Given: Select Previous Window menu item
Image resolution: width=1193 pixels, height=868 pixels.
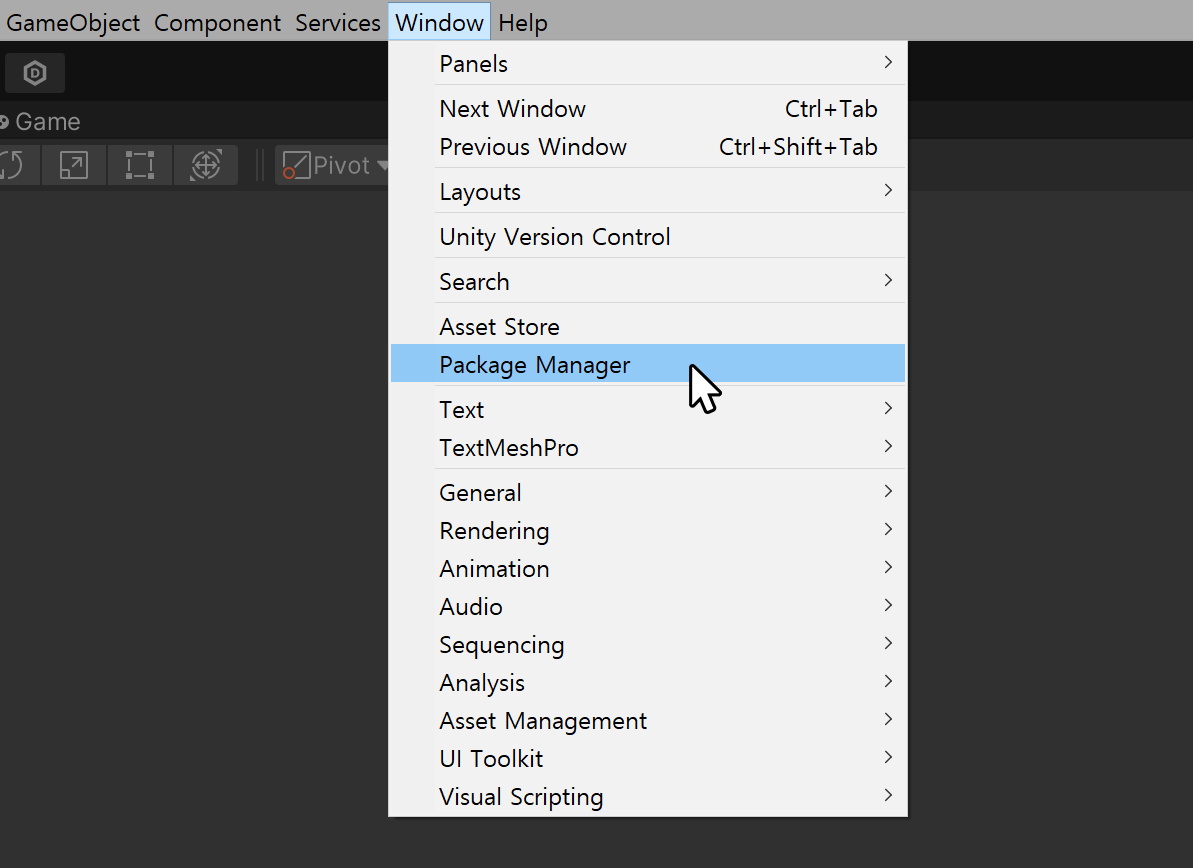Looking at the screenshot, I should pyautogui.click(x=533, y=147).
